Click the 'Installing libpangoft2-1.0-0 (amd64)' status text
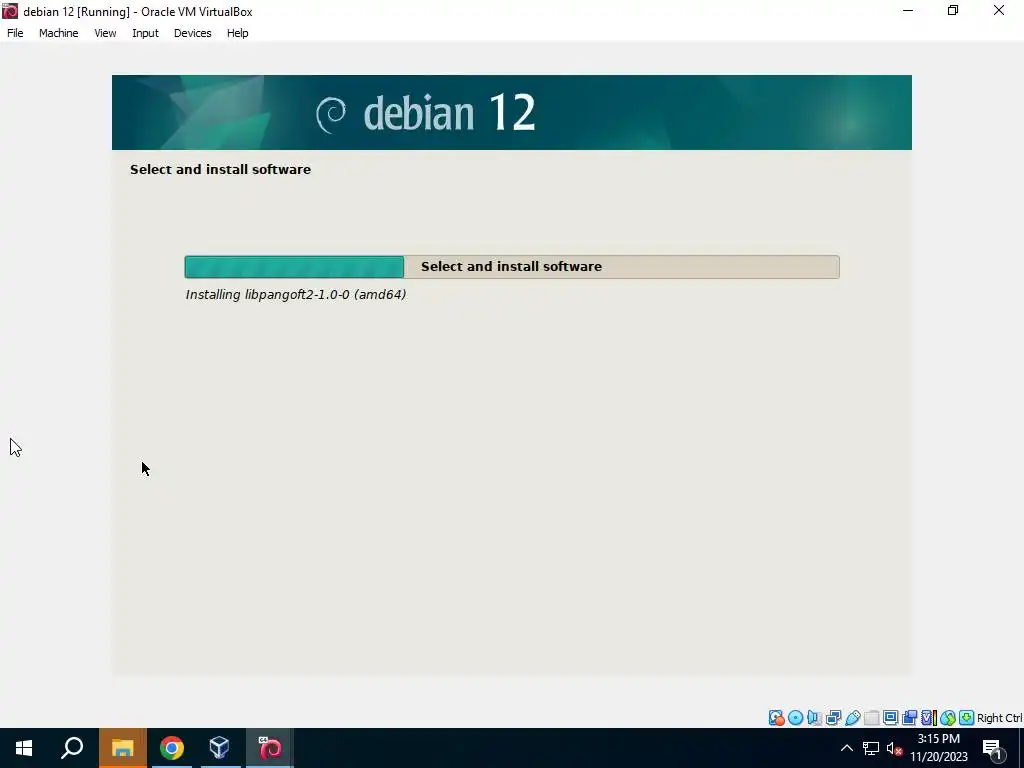The width and height of the screenshot is (1024, 768). 296,295
